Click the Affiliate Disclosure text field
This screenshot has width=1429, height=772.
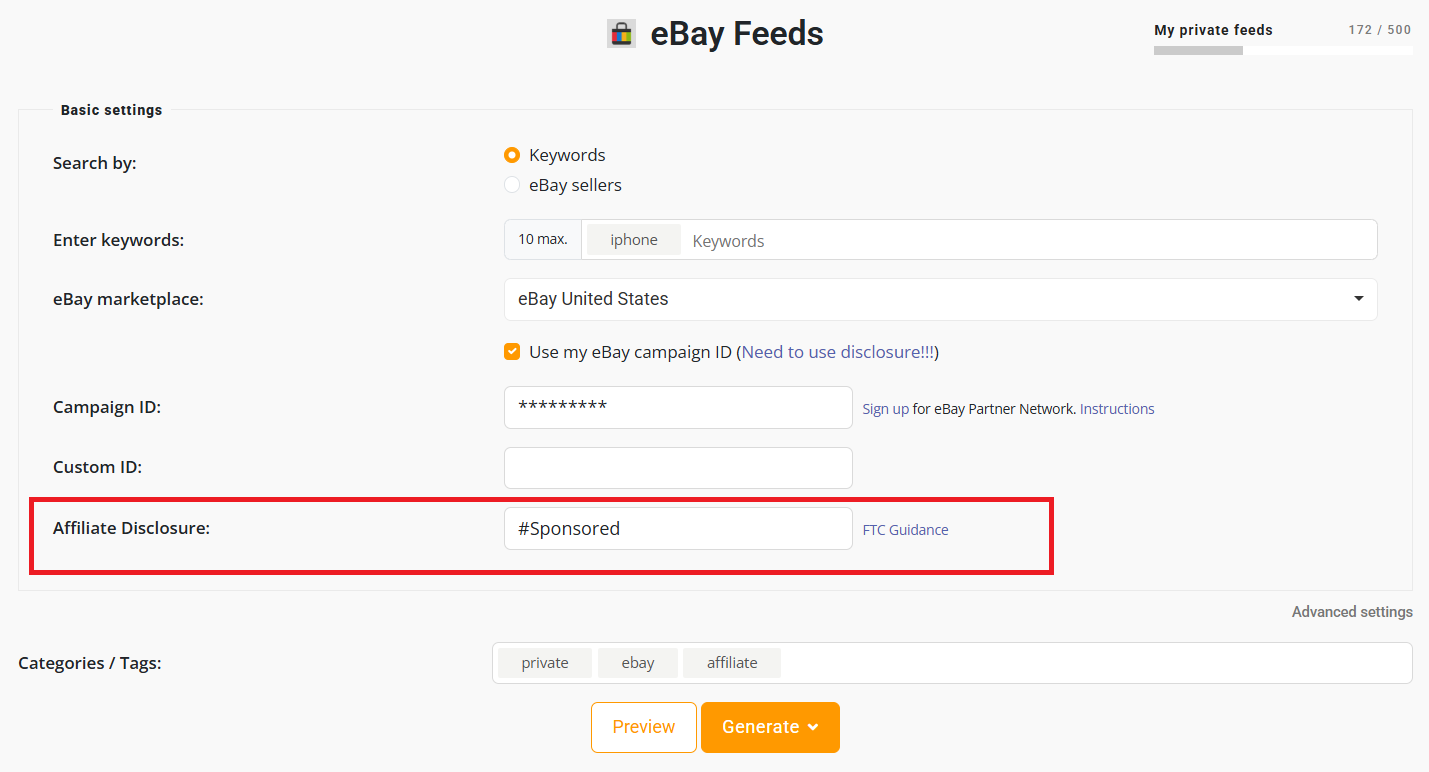tap(678, 528)
